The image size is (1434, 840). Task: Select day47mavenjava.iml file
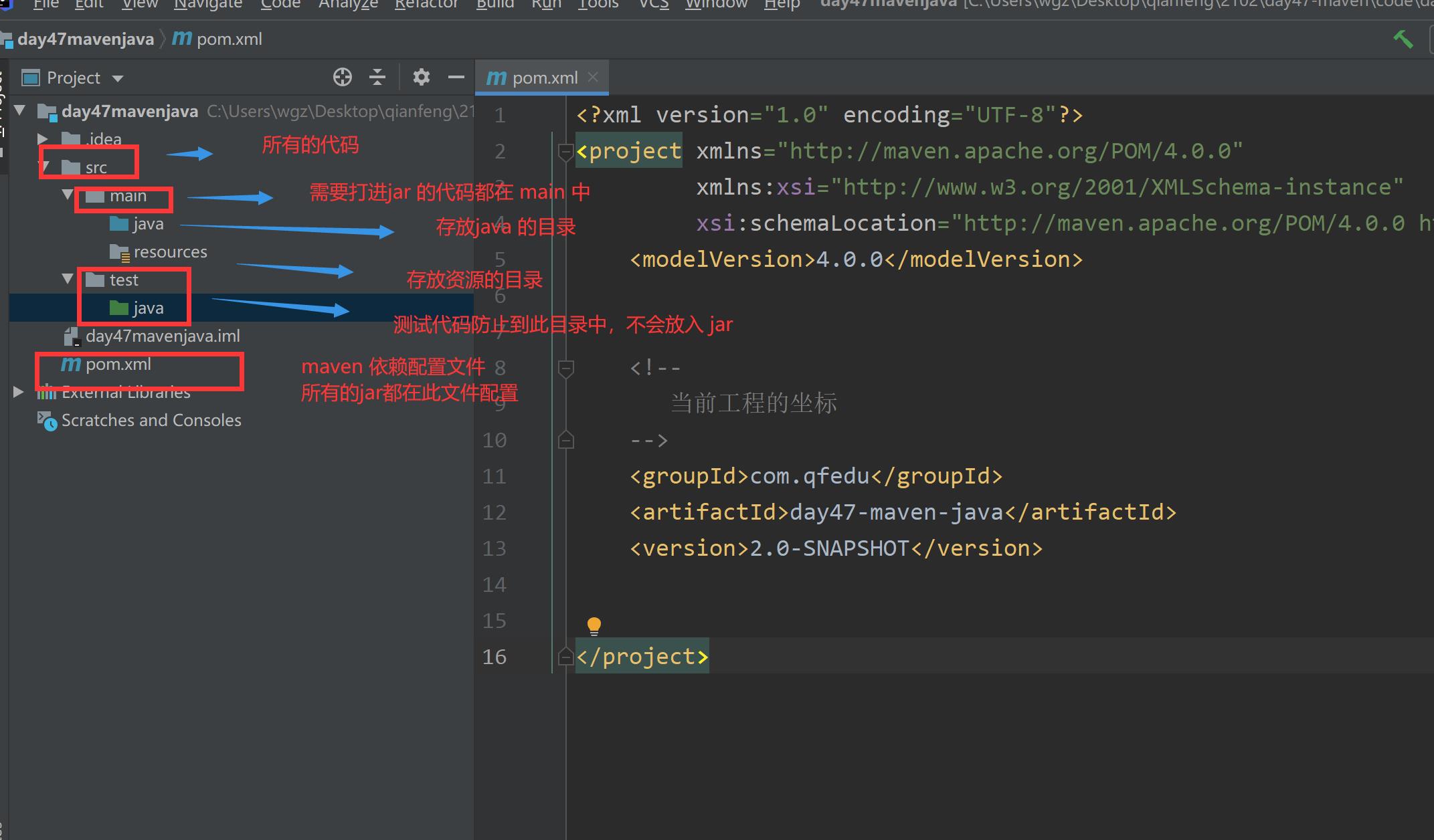click(x=163, y=336)
